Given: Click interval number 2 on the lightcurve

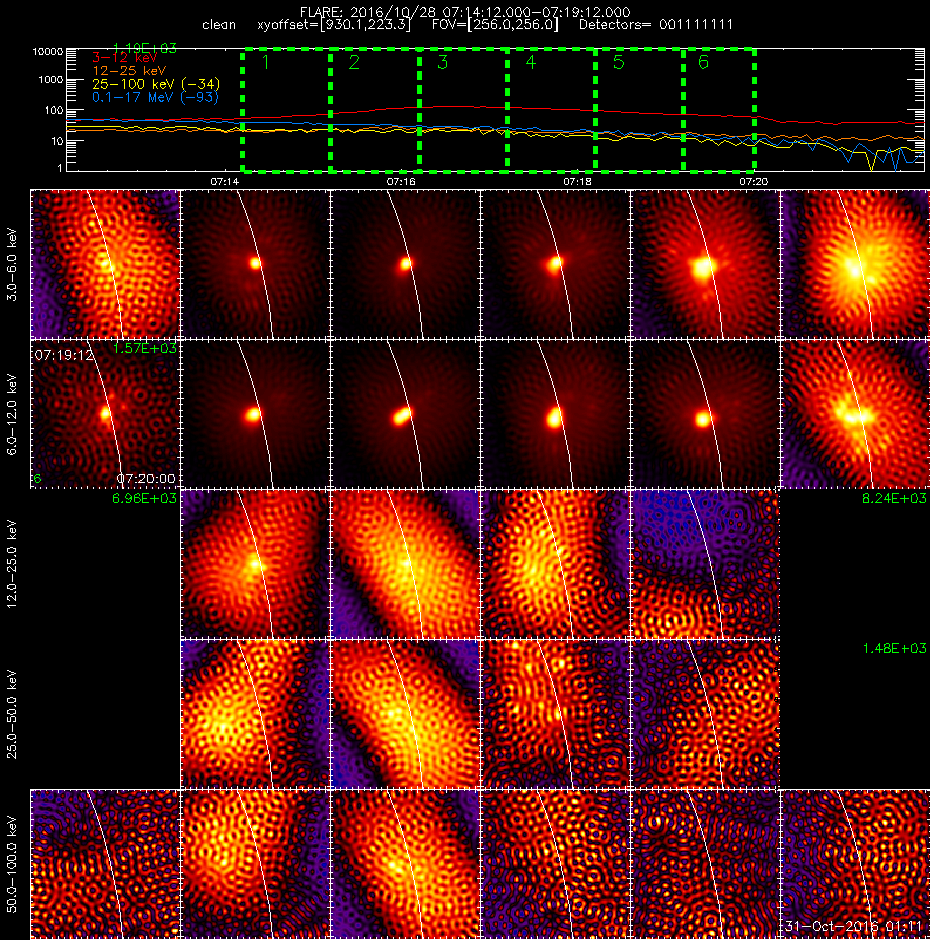Looking at the screenshot, I should pyautogui.click(x=354, y=62).
